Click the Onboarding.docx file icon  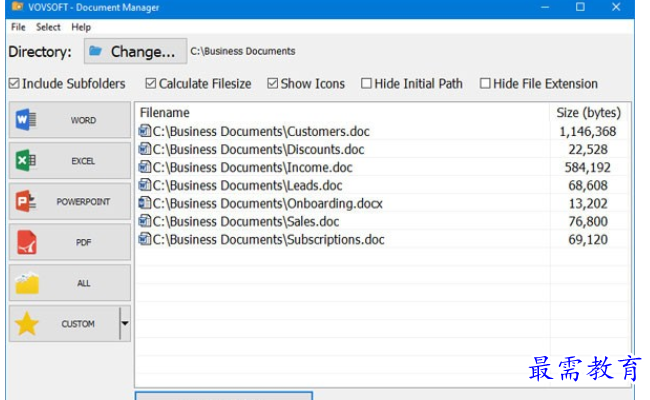click(145, 203)
